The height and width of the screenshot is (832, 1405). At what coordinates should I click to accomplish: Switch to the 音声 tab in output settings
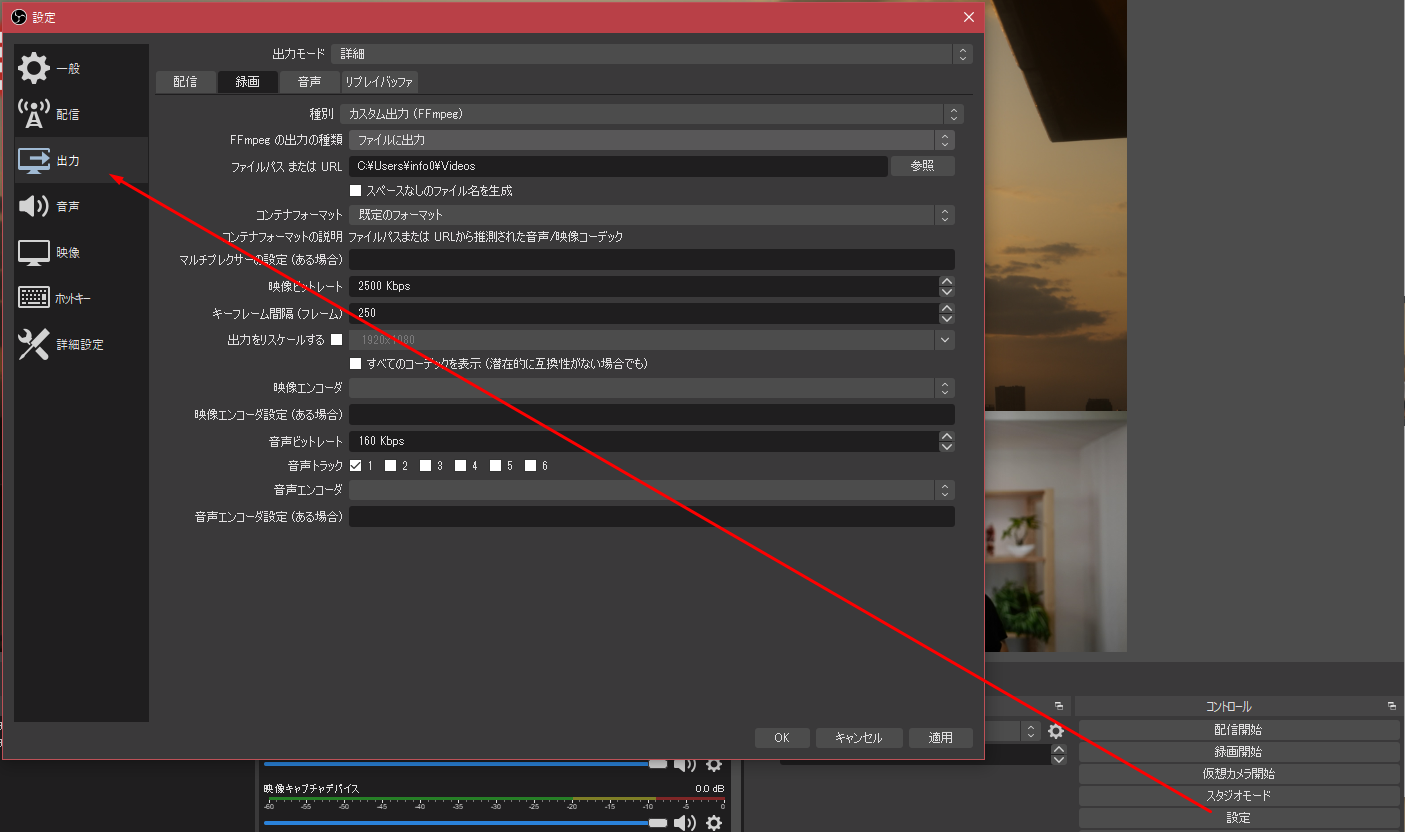[x=309, y=82]
